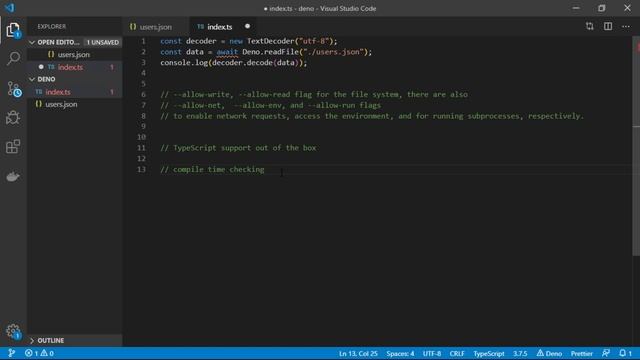The height and width of the screenshot is (360, 640).
Task: Click the await keyword with error underline
Action: pos(227,52)
